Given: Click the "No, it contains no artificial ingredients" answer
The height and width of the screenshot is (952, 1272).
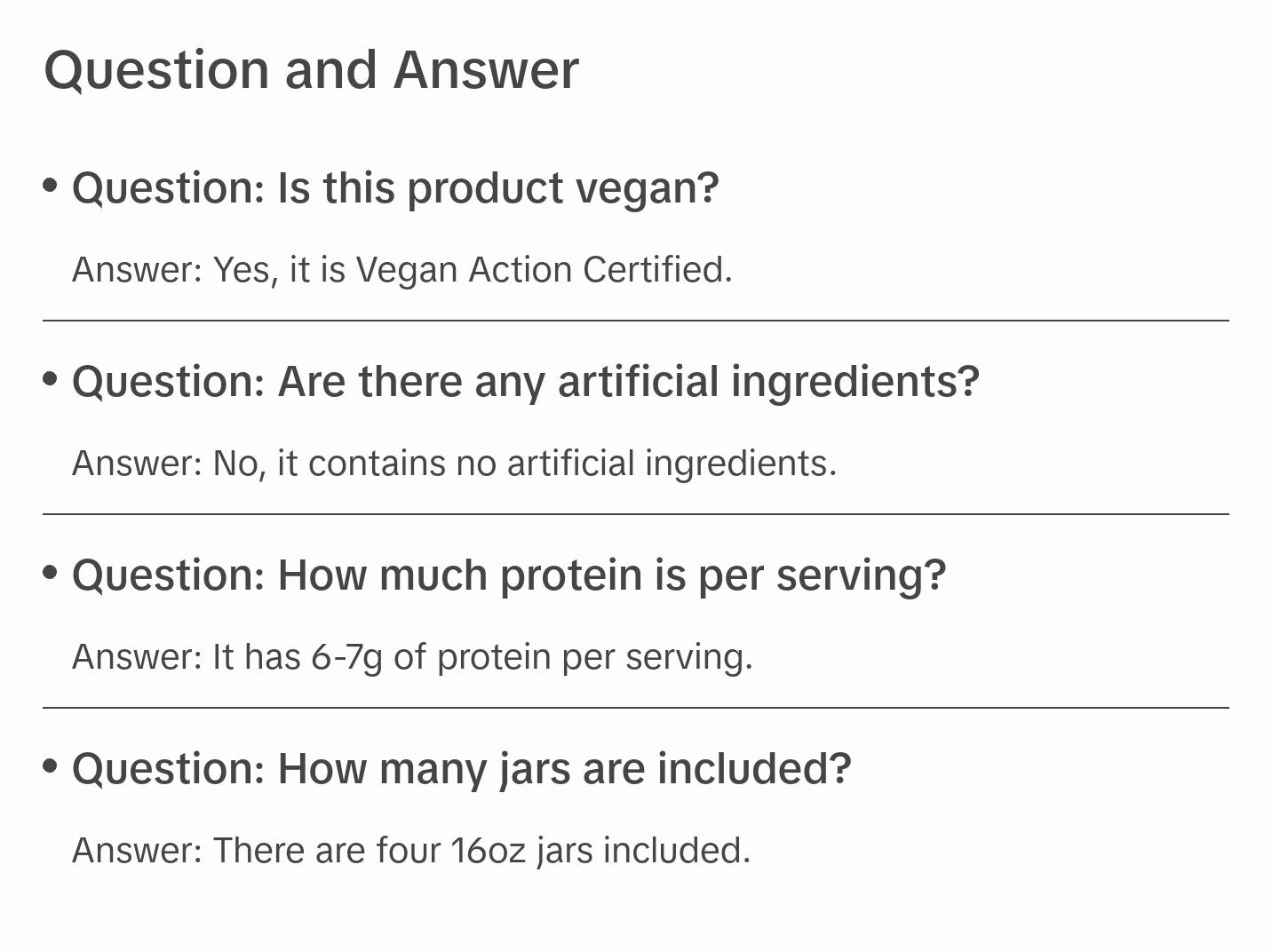Looking at the screenshot, I should [454, 464].
